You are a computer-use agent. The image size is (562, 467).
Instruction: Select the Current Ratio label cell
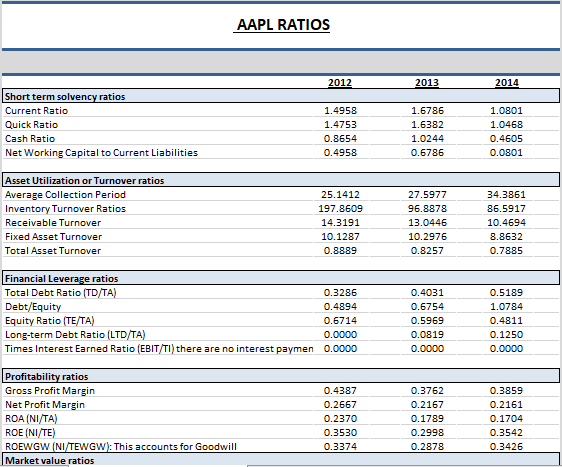tap(36, 111)
